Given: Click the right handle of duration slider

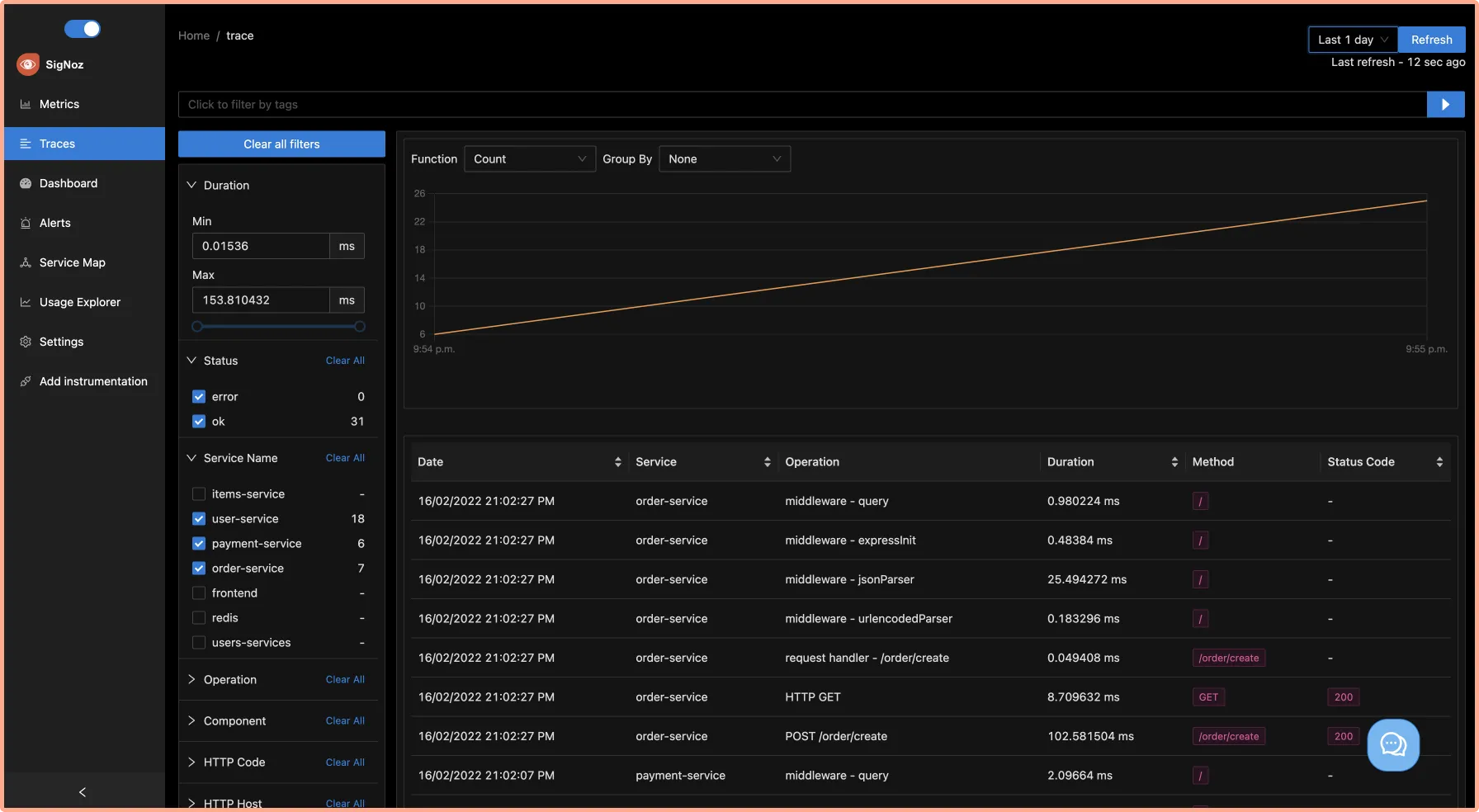Looking at the screenshot, I should pos(360,327).
